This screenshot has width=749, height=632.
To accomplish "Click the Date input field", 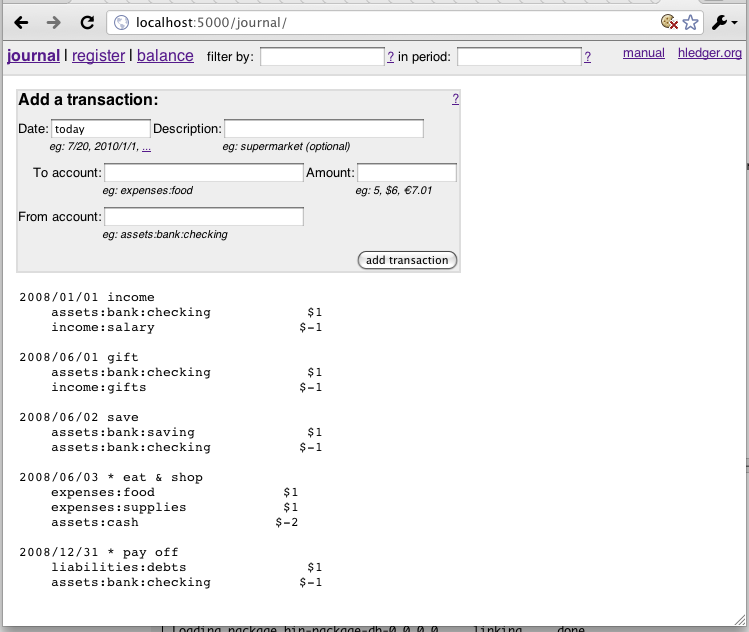I will 100,129.
